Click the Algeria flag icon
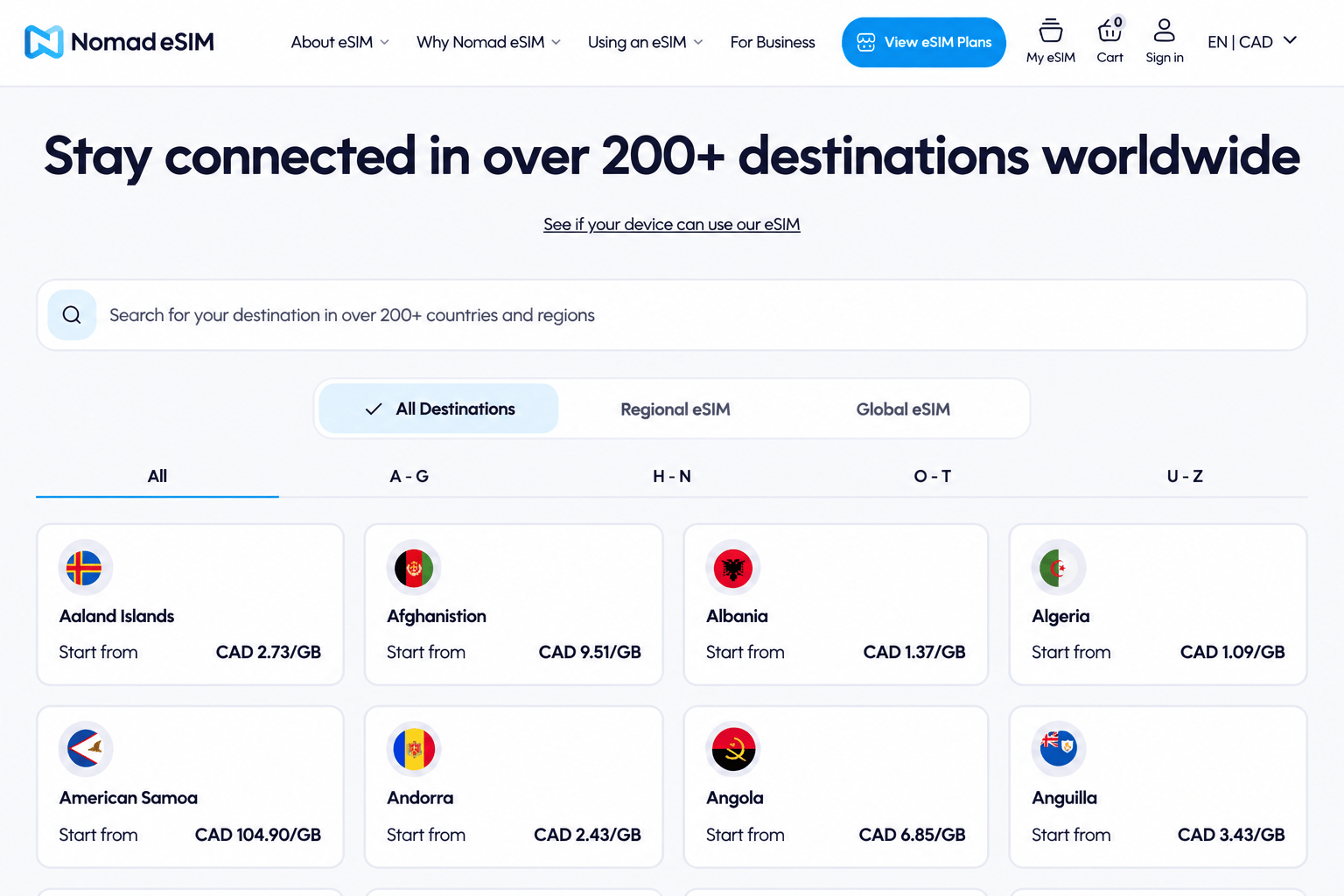 (x=1058, y=568)
